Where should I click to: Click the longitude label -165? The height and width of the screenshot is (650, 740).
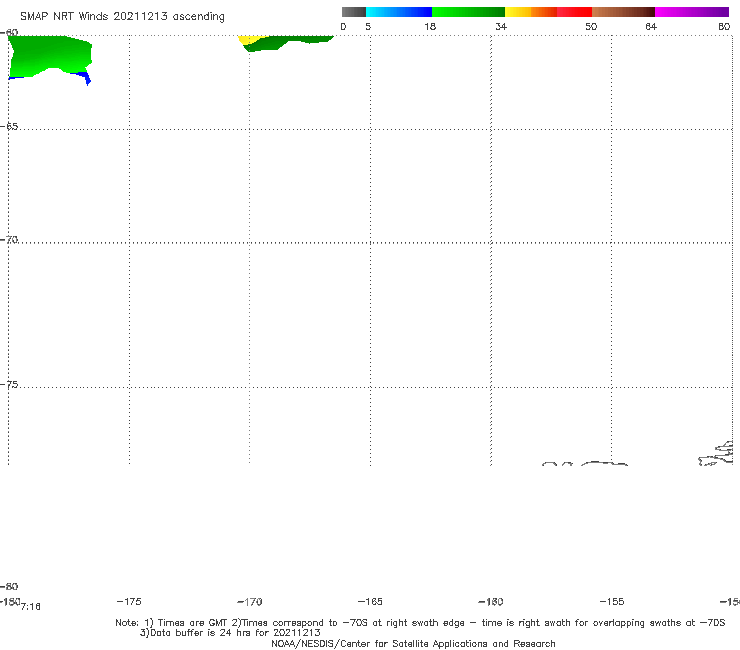pyautogui.click(x=370, y=602)
